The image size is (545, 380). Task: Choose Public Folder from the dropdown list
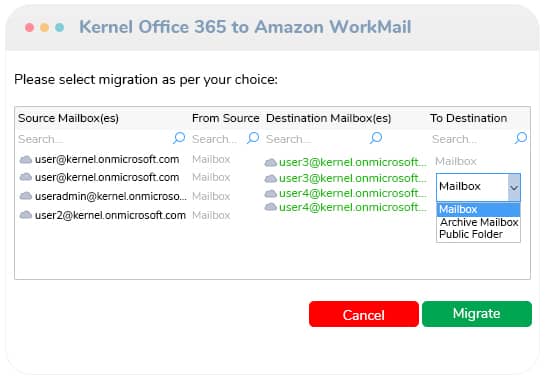(471, 234)
